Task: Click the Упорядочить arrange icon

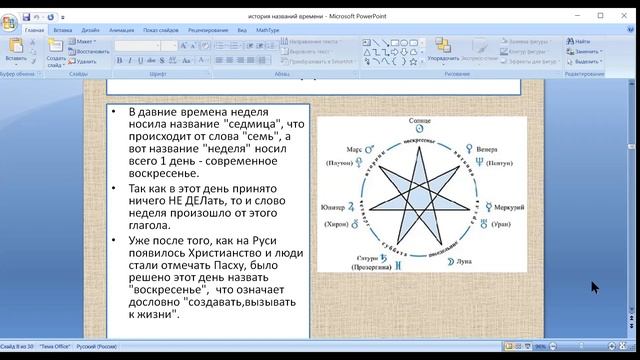Action: [x=442, y=46]
